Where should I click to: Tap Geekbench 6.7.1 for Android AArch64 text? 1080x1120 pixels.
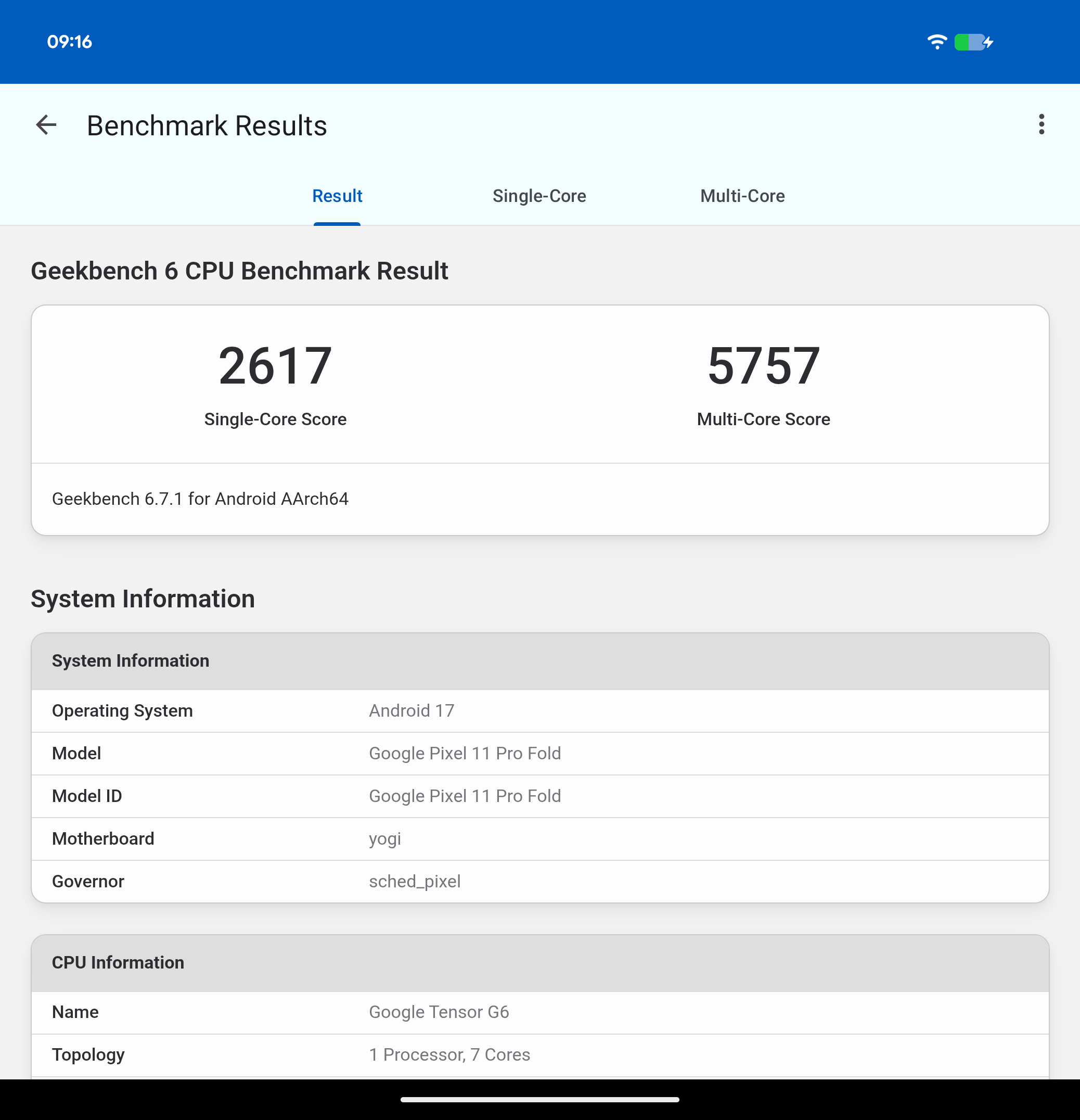click(200, 499)
